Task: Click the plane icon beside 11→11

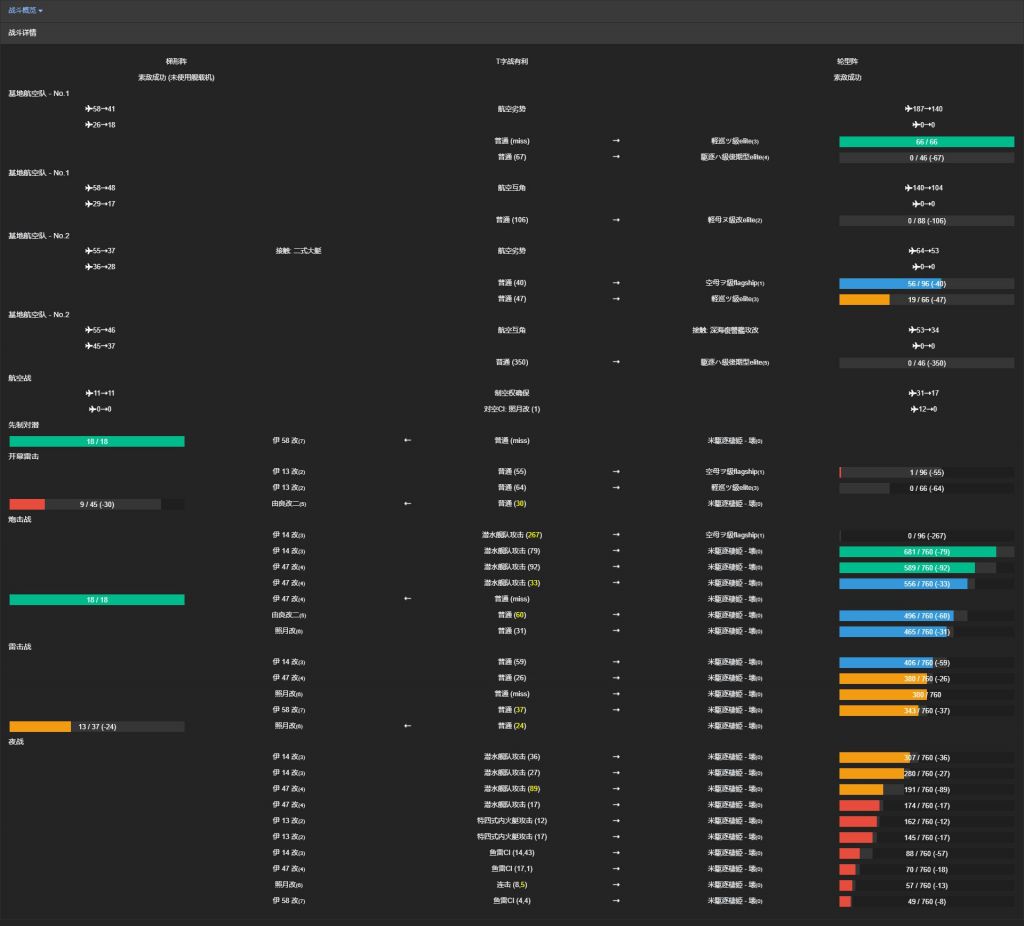Action: point(89,393)
